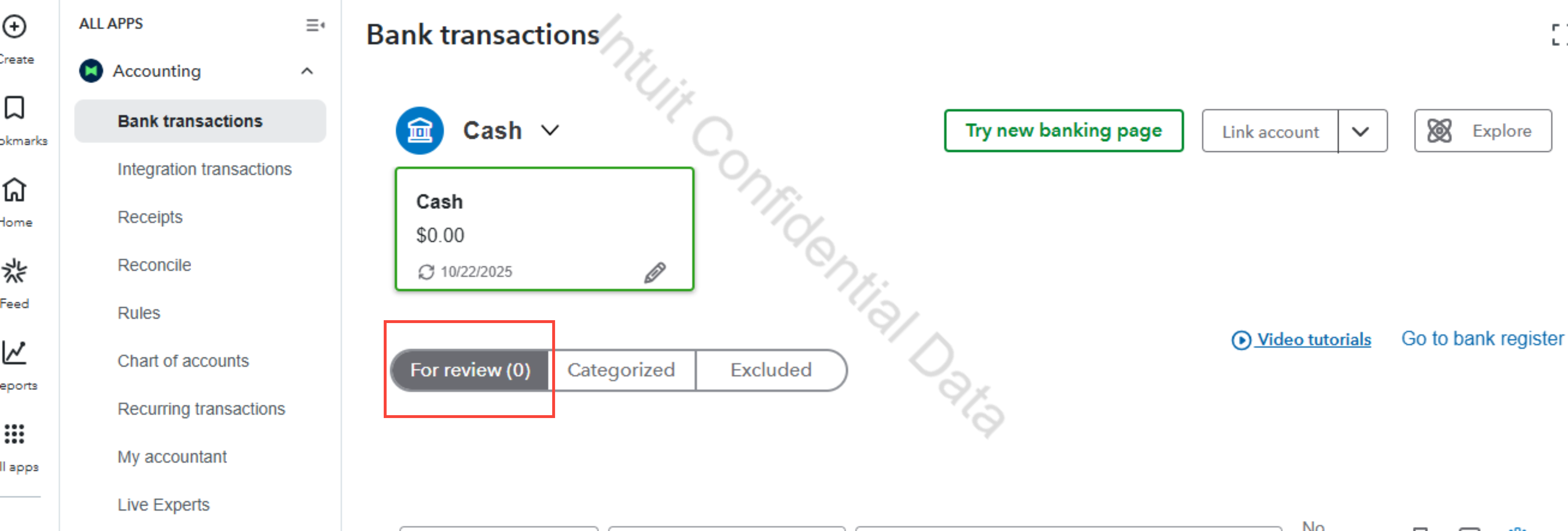Screen dimensions: 1568x531
Task: Click the refresh icon beside 10/22/2025
Action: (426, 272)
